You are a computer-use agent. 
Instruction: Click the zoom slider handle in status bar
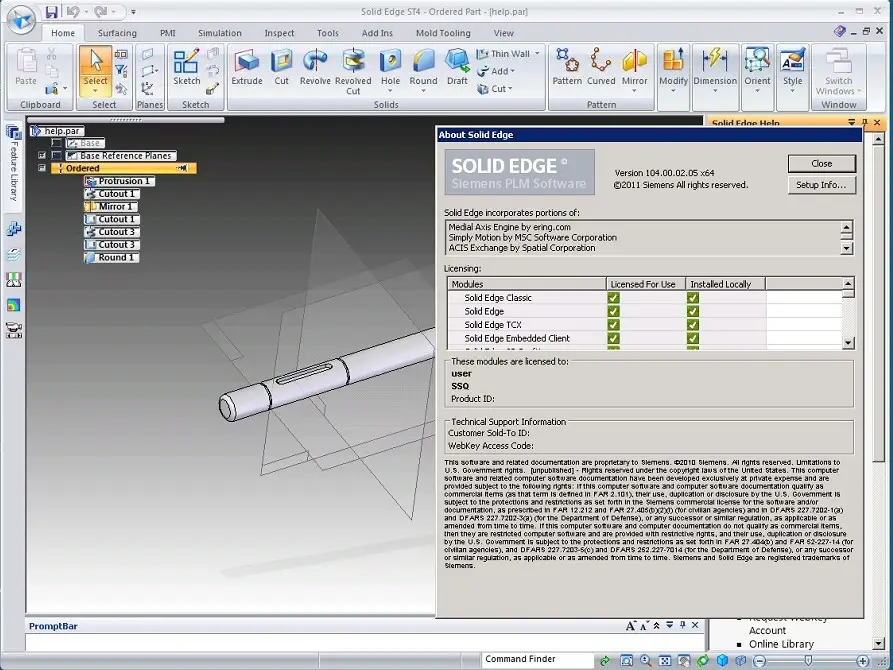[808, 660]
